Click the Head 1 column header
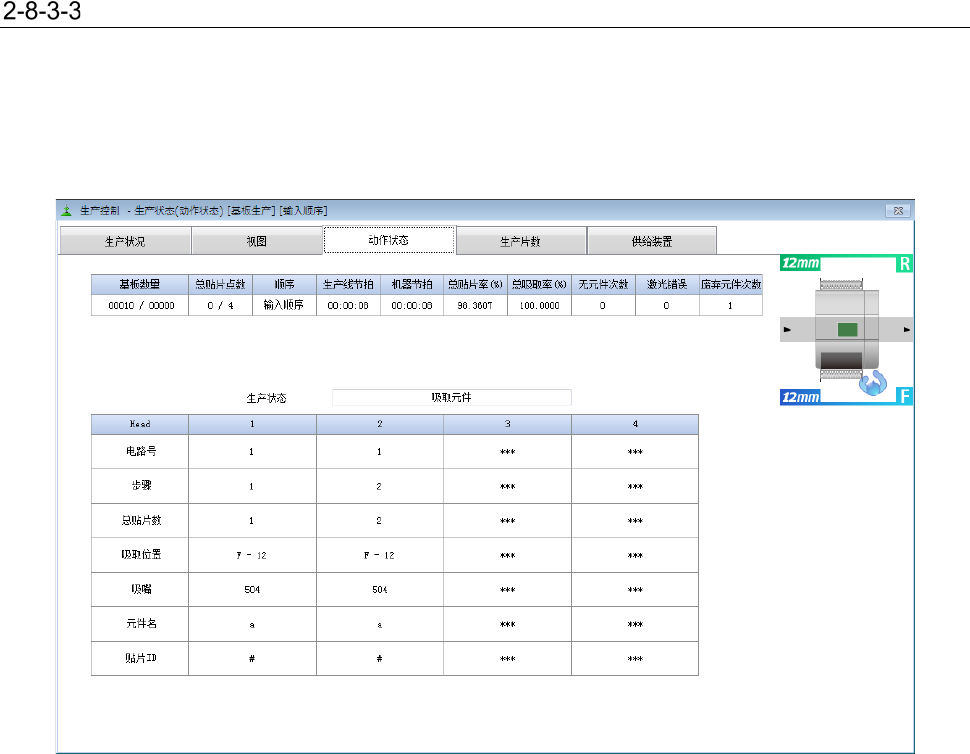 (x=252, y=424)
